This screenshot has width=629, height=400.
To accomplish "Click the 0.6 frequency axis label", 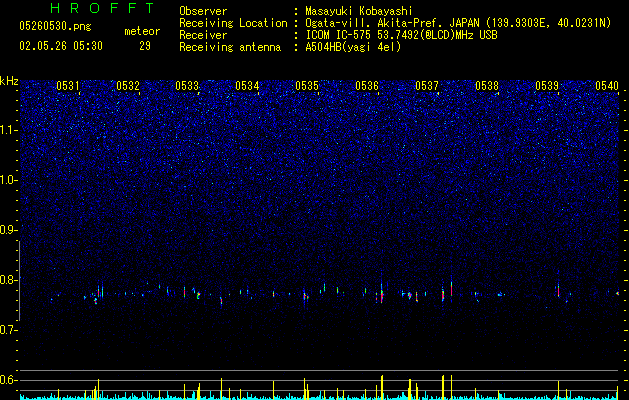I will [x=9, y=380].
